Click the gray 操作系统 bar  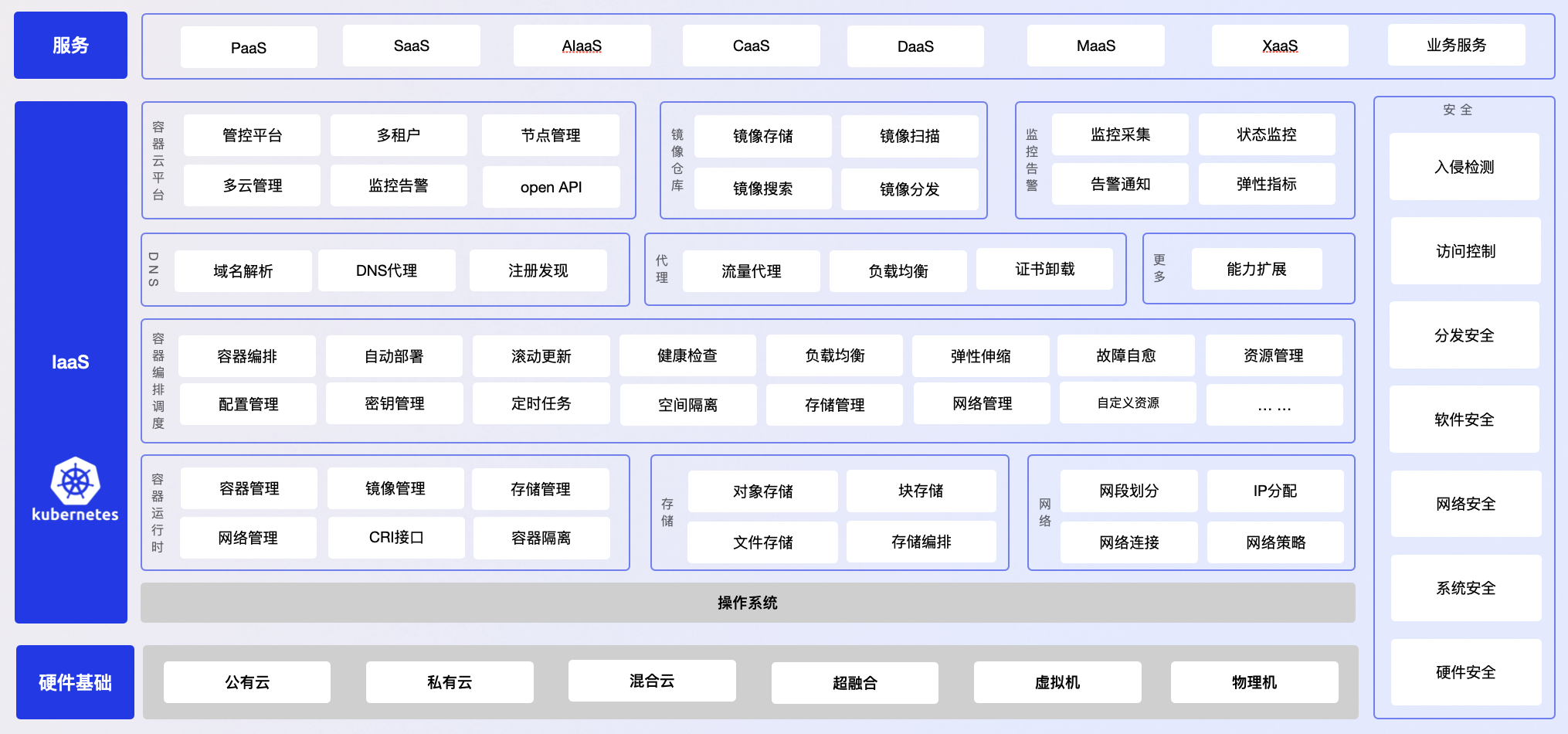pos(747,603)
